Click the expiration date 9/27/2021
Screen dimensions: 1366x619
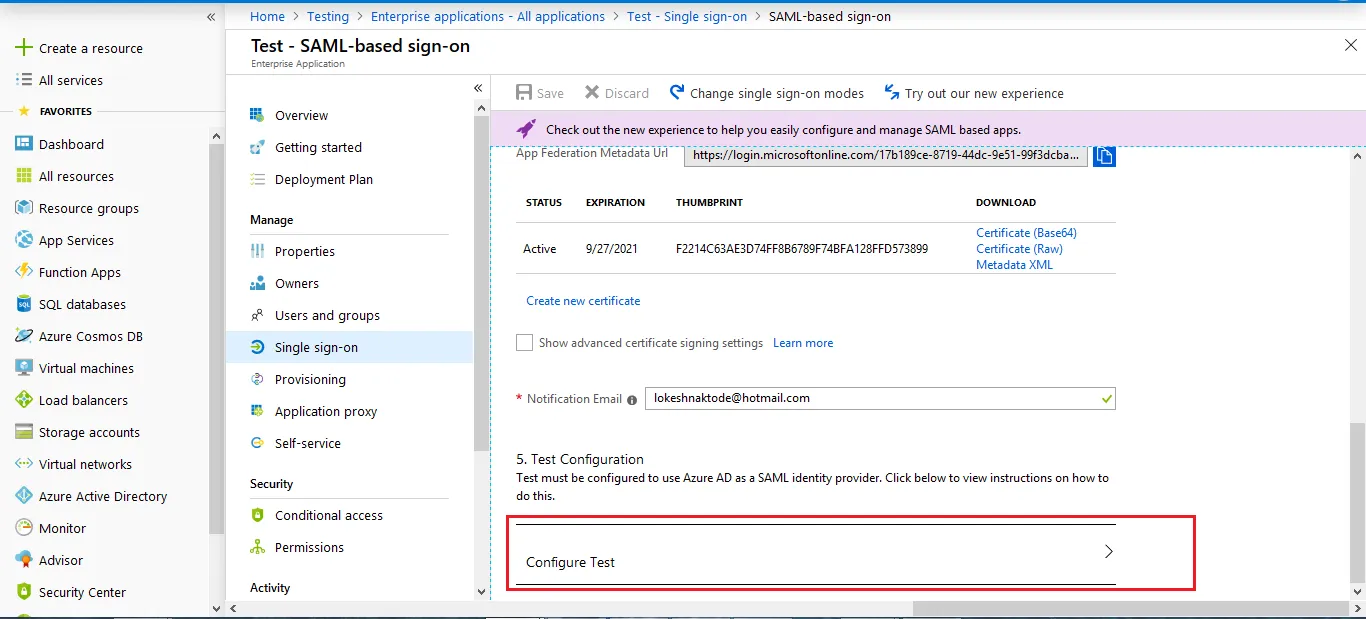click(612, 249)
